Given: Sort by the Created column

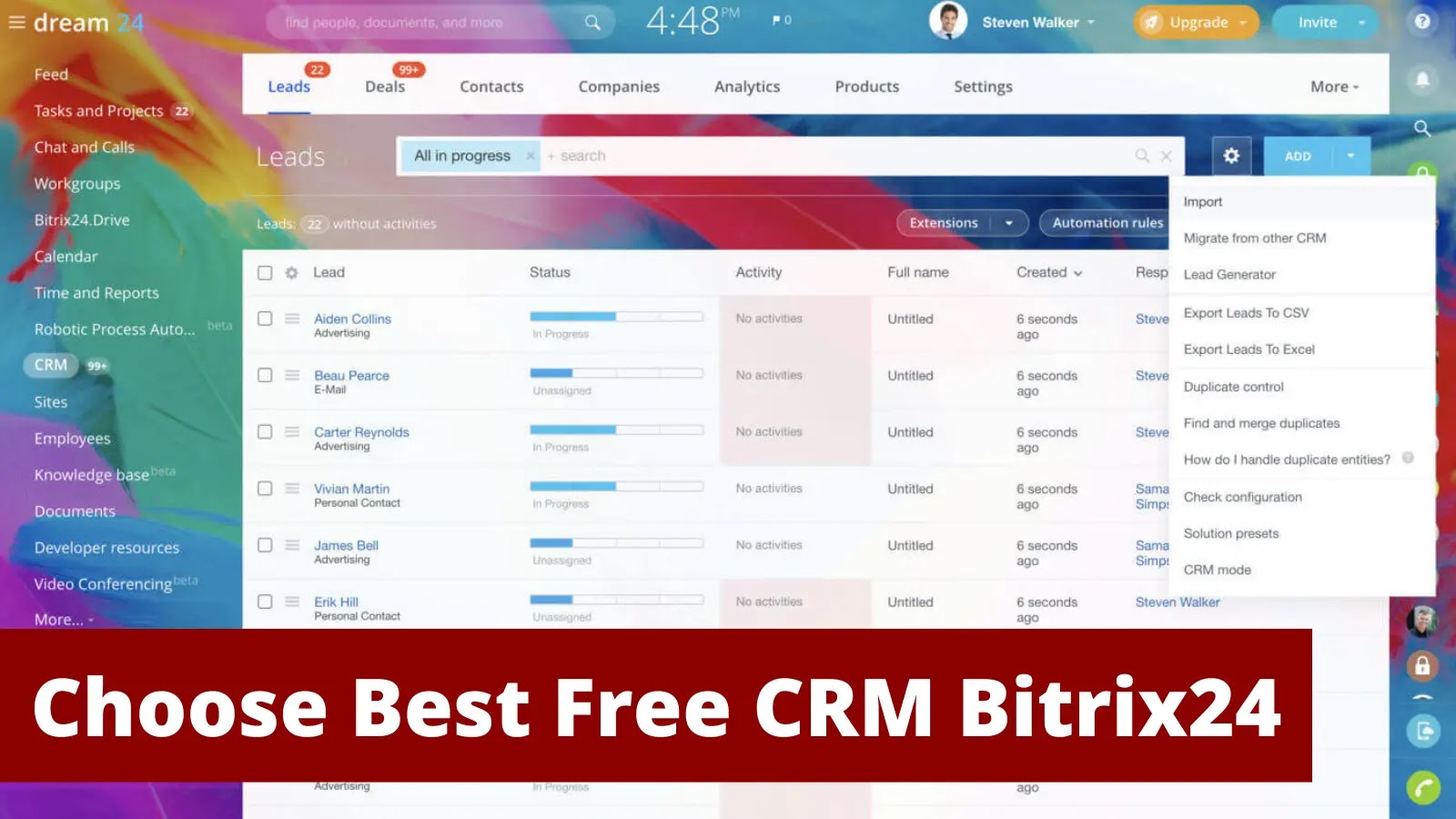Looking at the screenshot, I should [1049, 272].
